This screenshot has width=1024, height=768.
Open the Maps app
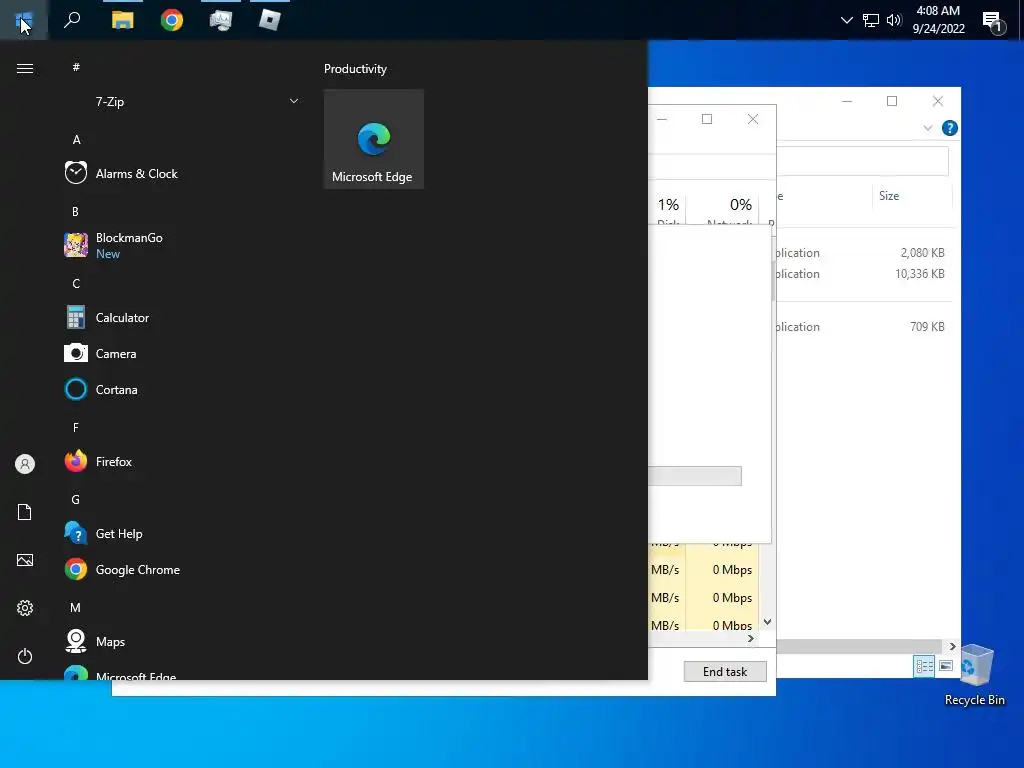point(183,641)
